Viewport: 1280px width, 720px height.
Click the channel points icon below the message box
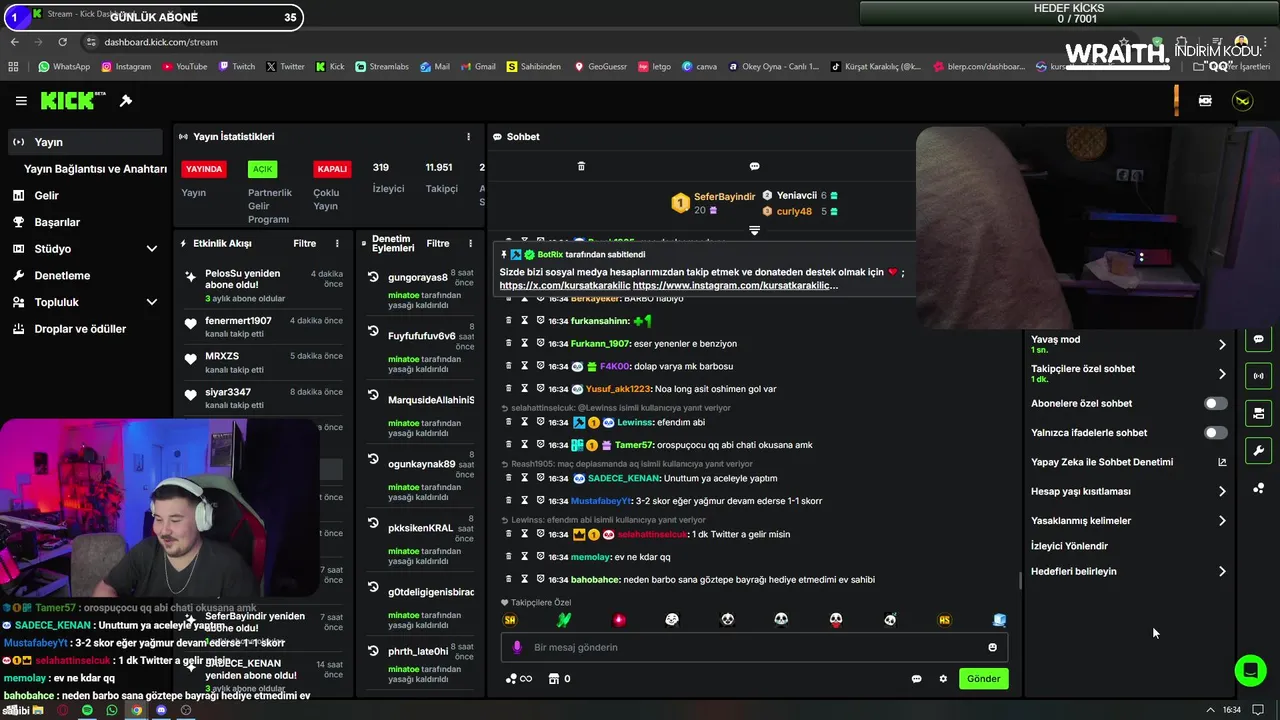[x=519, y=679]
